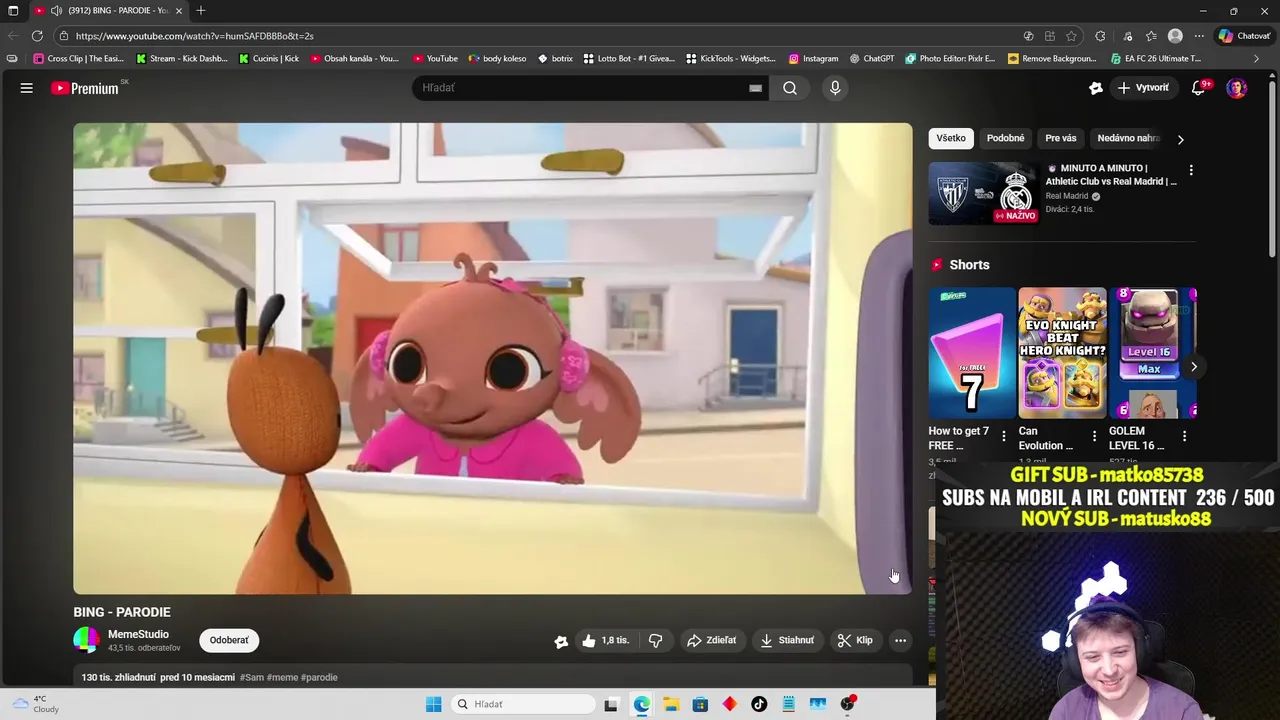Open more actions three-dot menu under video
1280x720 pixels.
(900, 640)
